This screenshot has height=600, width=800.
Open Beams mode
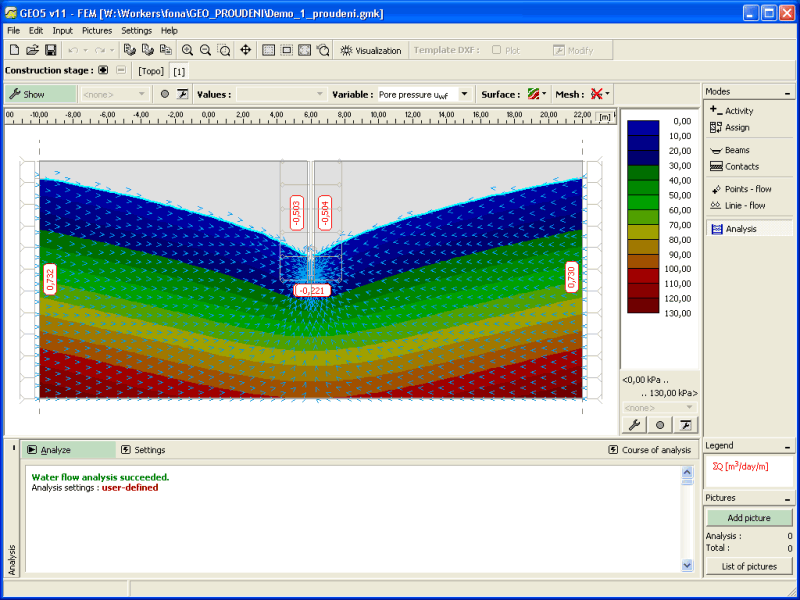[x=730, y=150]
